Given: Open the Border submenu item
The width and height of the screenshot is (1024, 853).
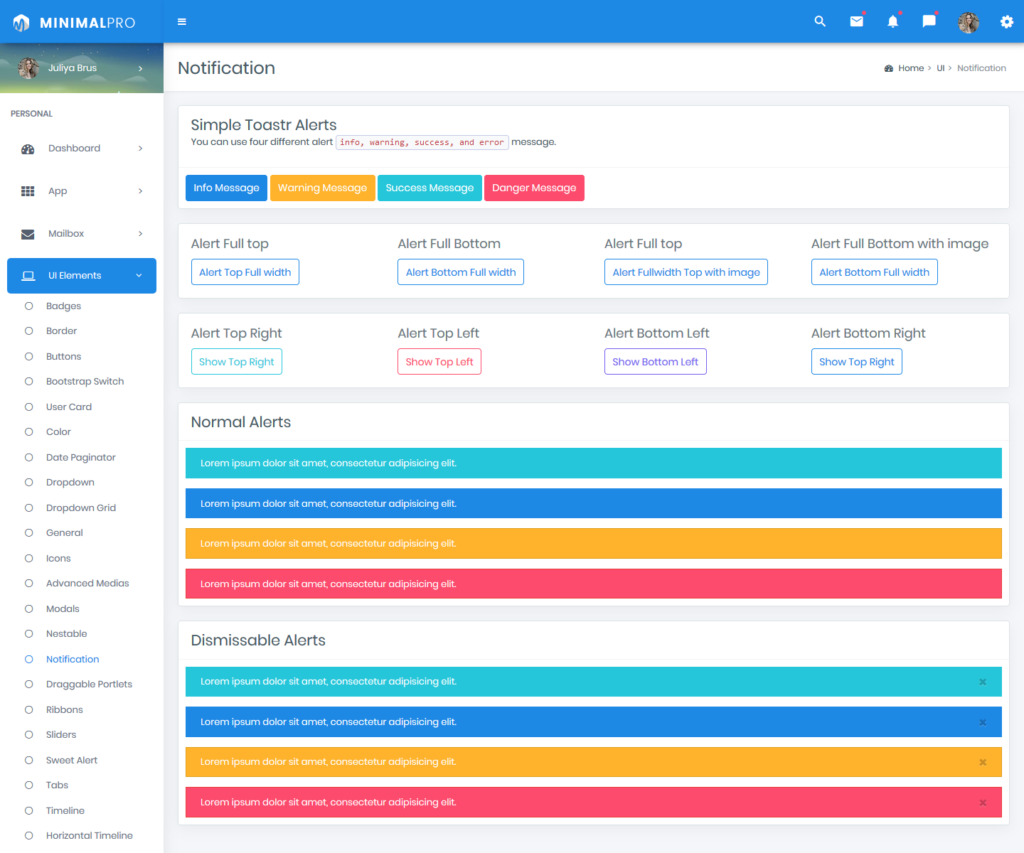Looking at the screenshot, I should (61, 331).
